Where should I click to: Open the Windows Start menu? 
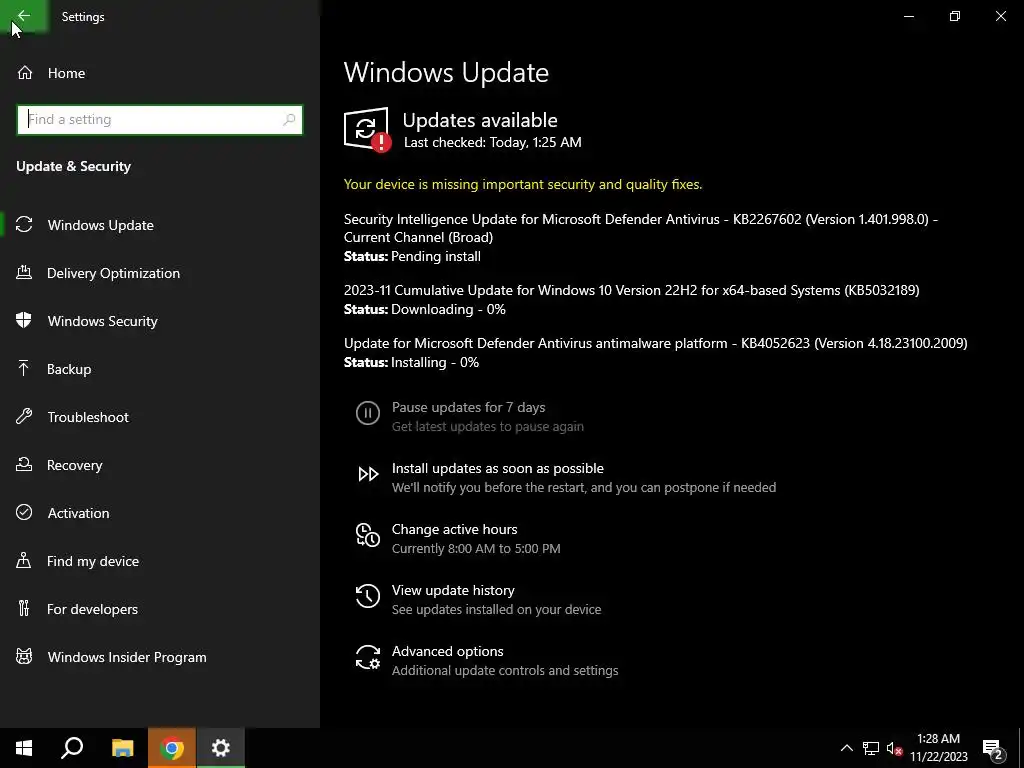[x=24, y=748]
